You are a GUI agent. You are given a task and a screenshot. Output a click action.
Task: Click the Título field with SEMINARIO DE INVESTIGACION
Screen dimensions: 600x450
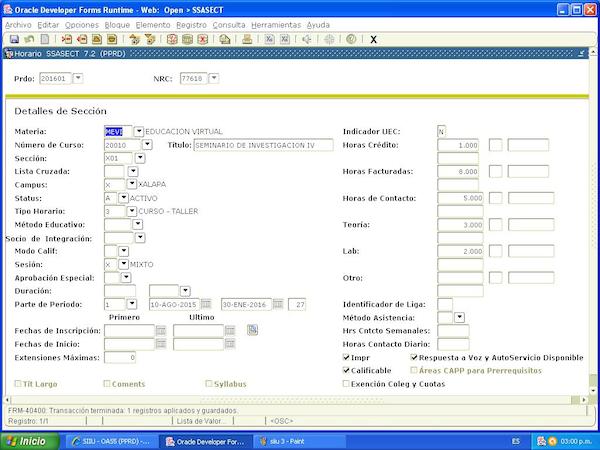pyautogui.click(x=263, y=145)
